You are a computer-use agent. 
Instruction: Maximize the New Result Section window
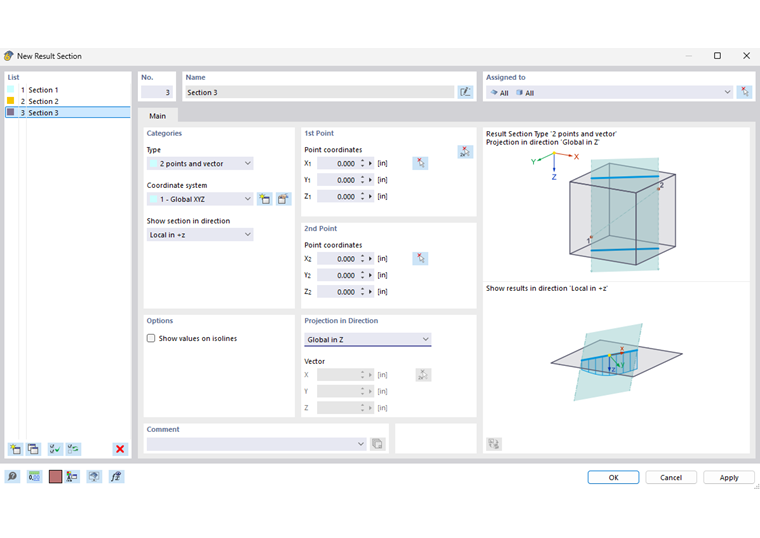[x=717, y=56]
